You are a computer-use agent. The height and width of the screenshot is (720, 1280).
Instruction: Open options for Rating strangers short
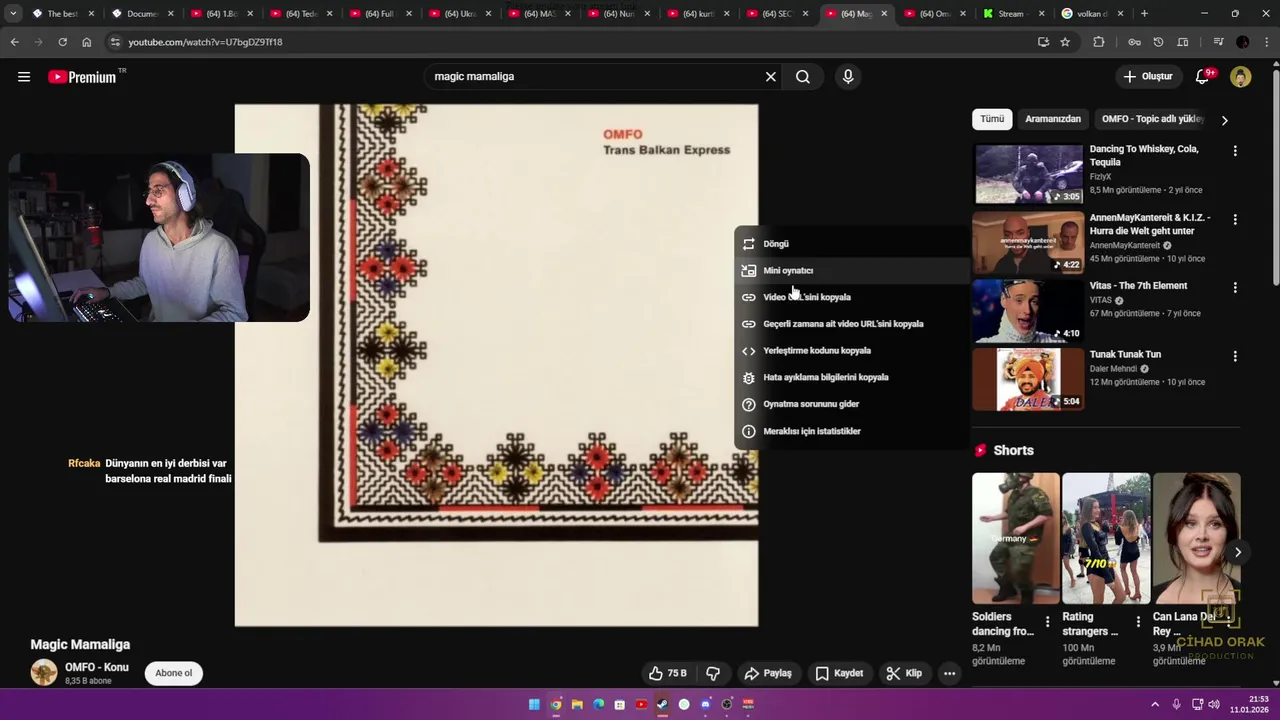(1137, 622)
